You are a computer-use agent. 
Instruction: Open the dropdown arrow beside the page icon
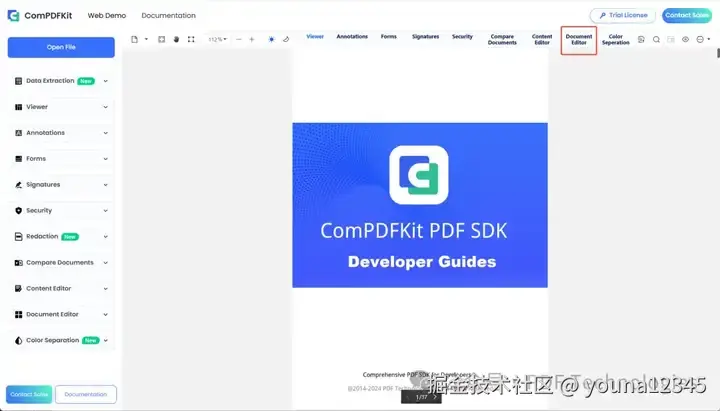point(146,39)
